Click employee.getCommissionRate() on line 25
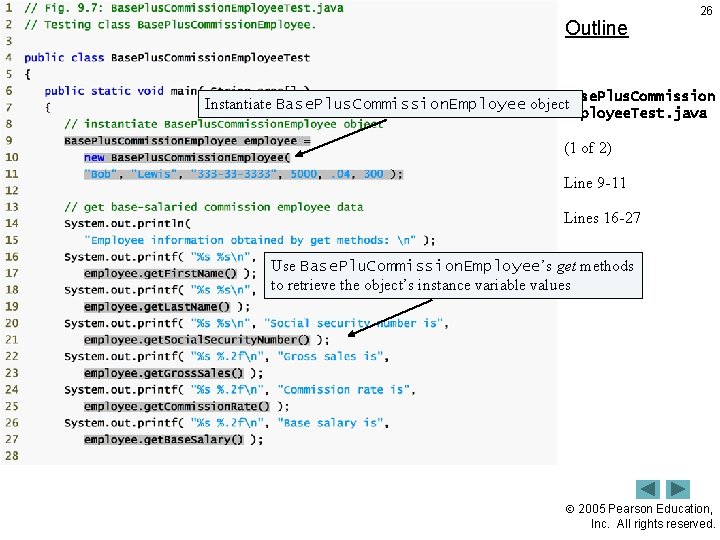This screenshot has height=540, width=720. pyautogui.click(x=177, y=406)
